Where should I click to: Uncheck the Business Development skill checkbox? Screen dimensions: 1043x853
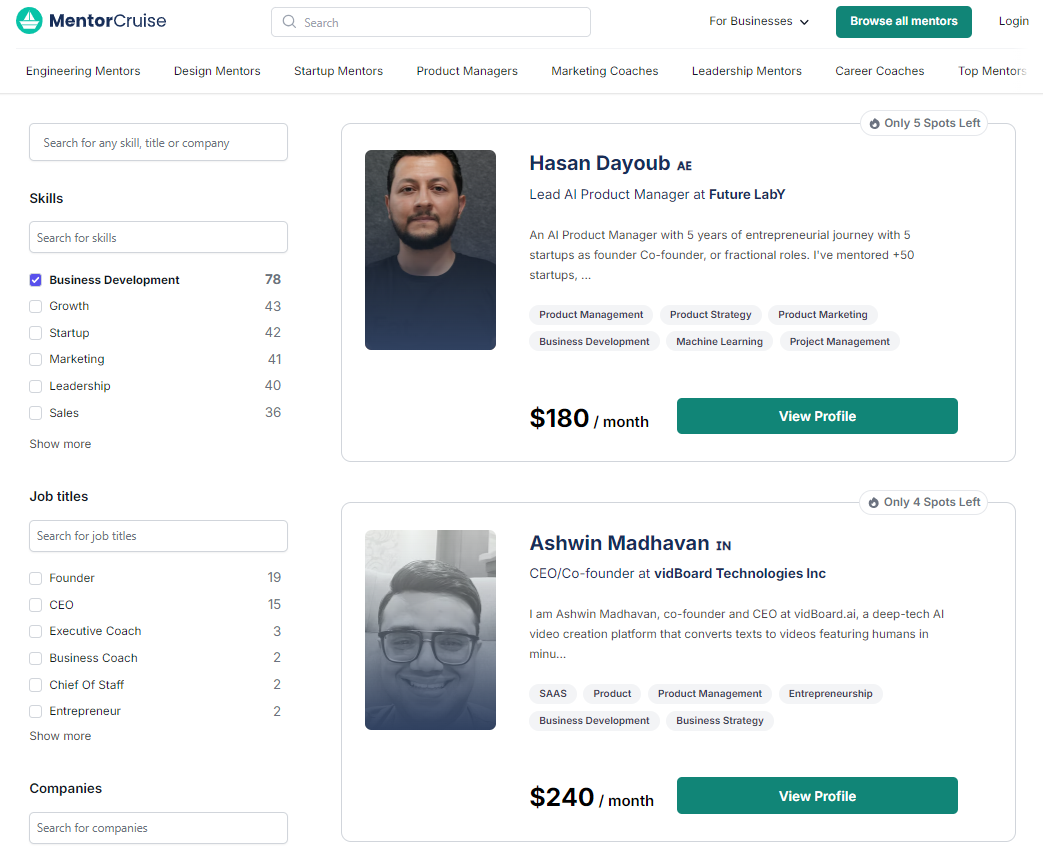[35, 280]
